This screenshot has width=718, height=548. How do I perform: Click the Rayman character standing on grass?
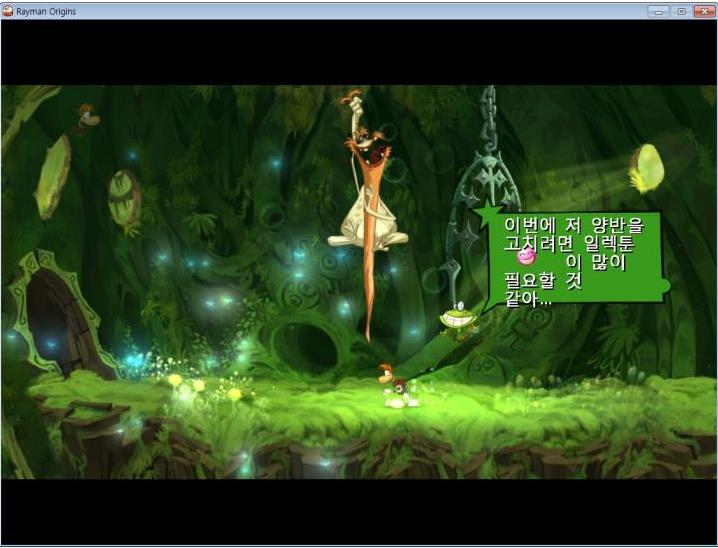tap(397, 386)
